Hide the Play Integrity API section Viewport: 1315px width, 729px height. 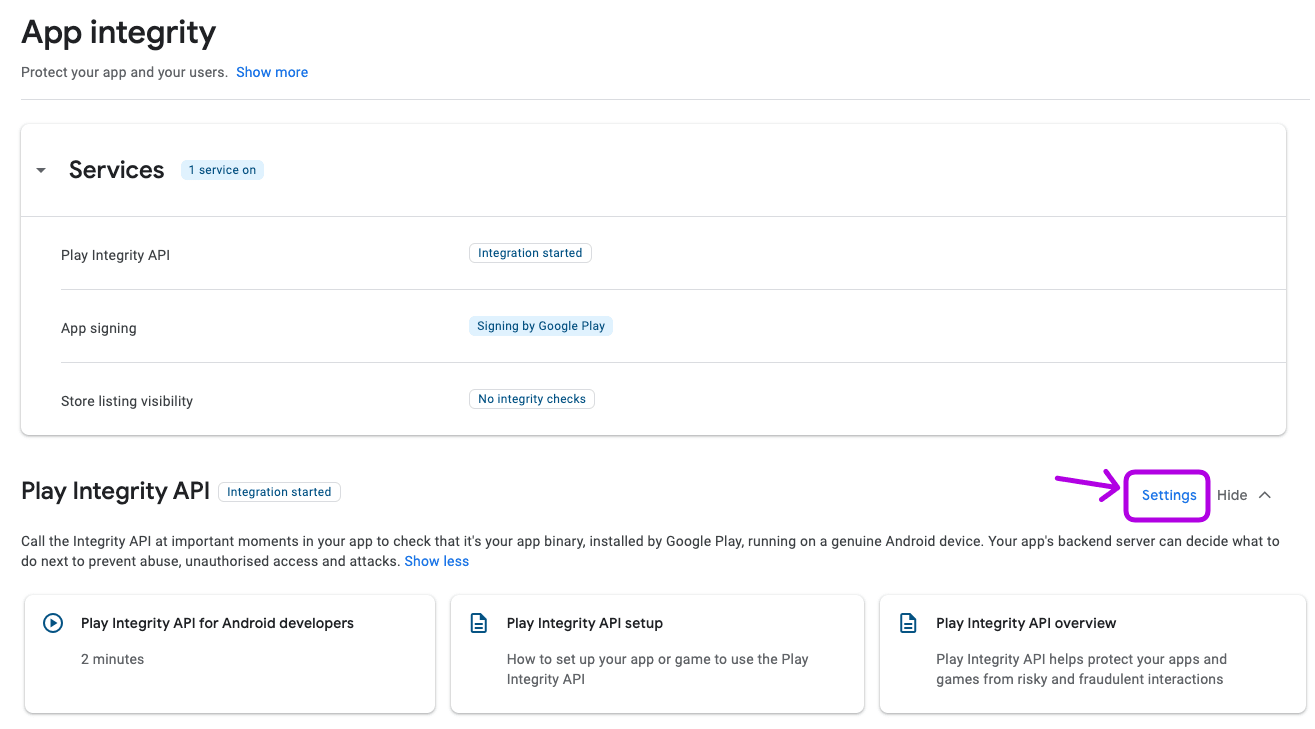(1232, 495)
